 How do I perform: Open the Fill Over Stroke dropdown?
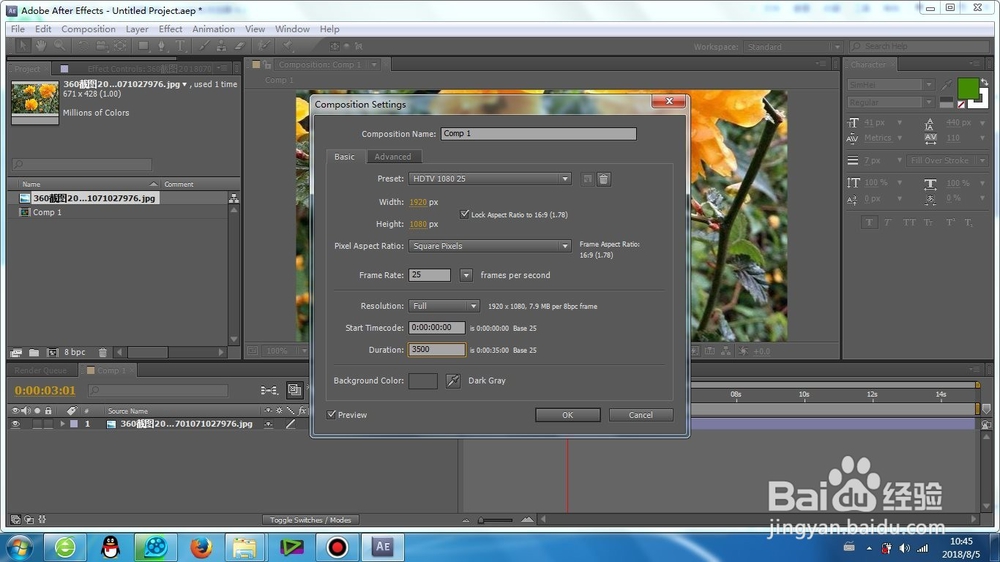coord(946,160)
